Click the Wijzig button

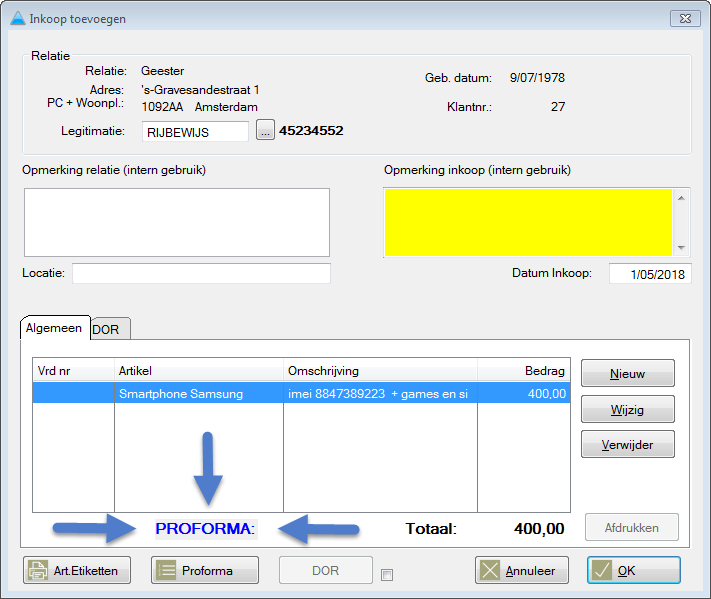coord(627,409)
